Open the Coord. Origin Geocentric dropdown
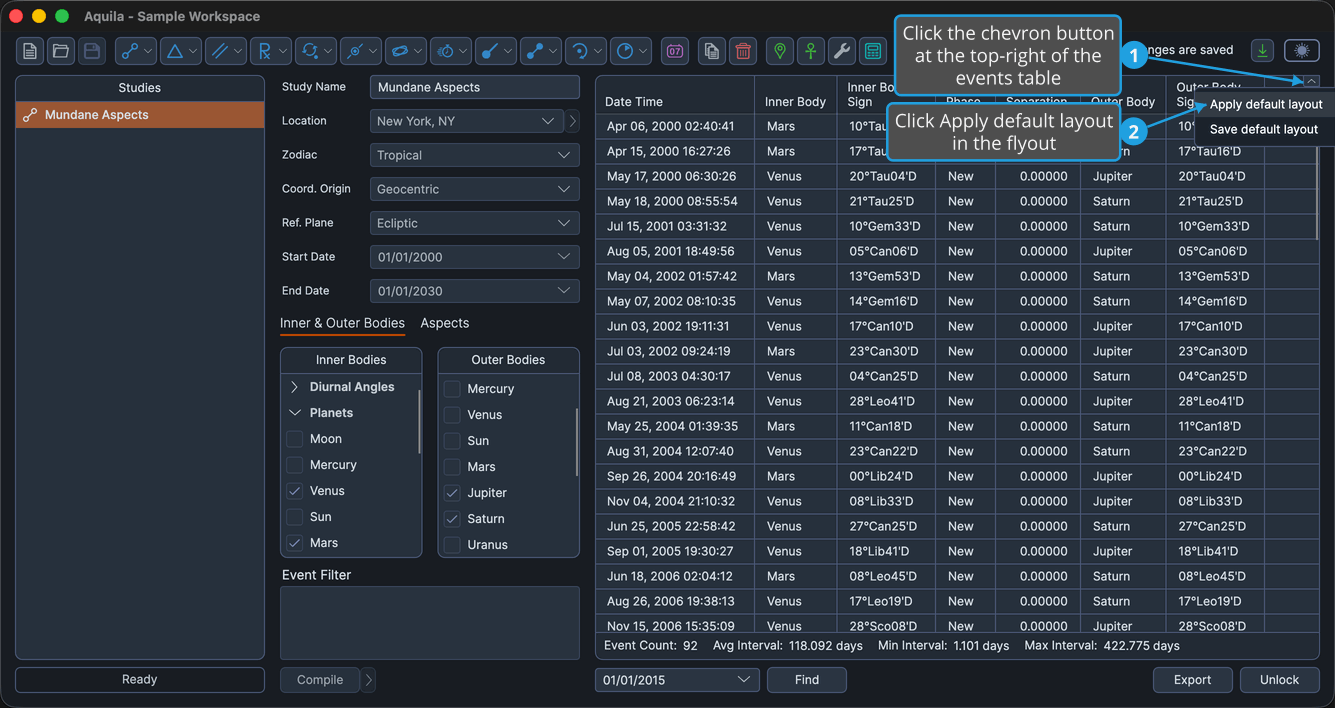1335x708 pixels. (x=474, y=189)
